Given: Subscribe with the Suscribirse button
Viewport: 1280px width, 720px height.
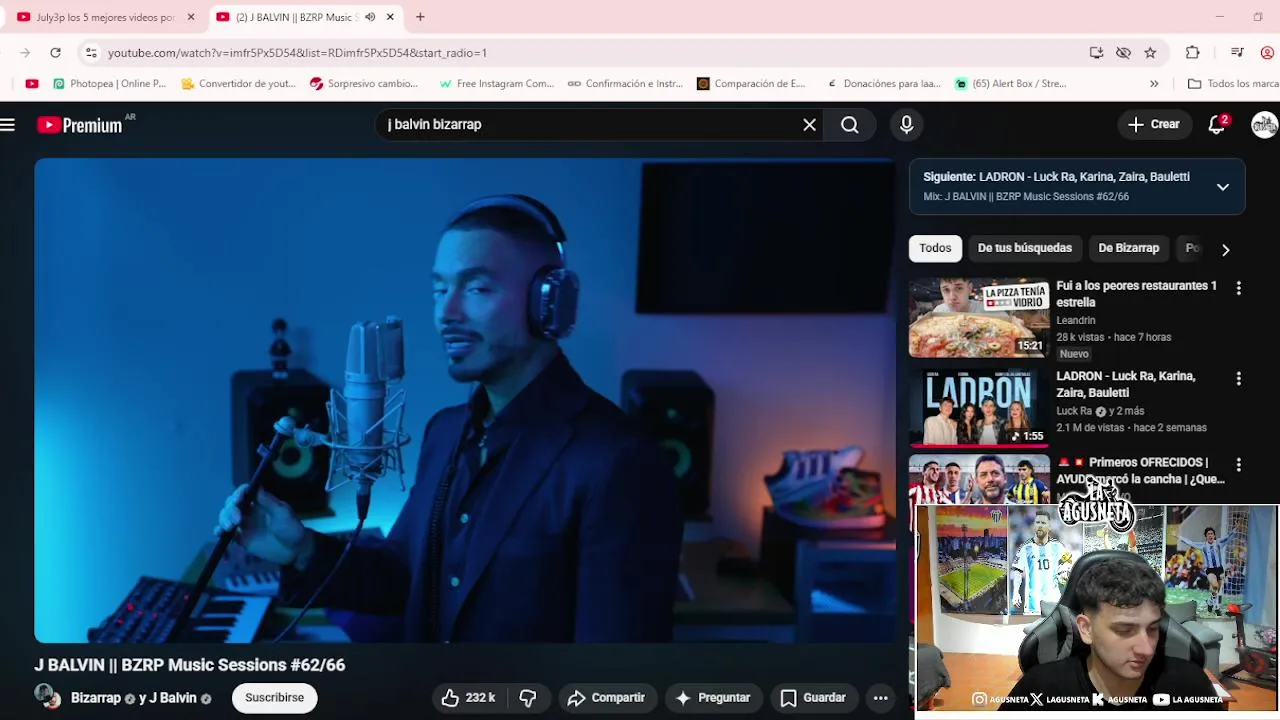Looking at the screenshot, I should click(275, 698).
